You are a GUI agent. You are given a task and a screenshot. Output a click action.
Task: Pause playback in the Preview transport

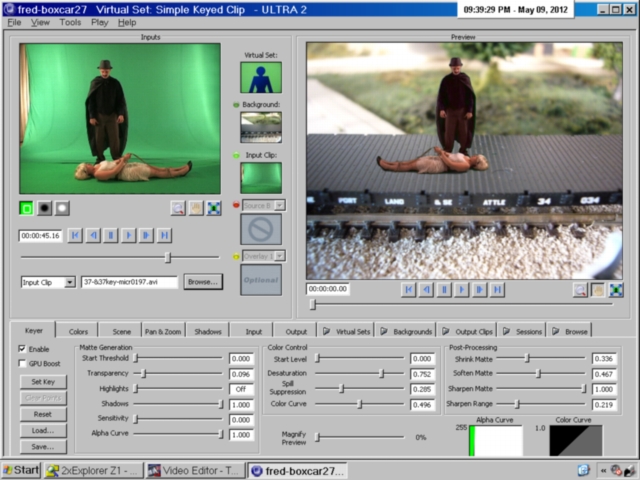tap(445, 290)
